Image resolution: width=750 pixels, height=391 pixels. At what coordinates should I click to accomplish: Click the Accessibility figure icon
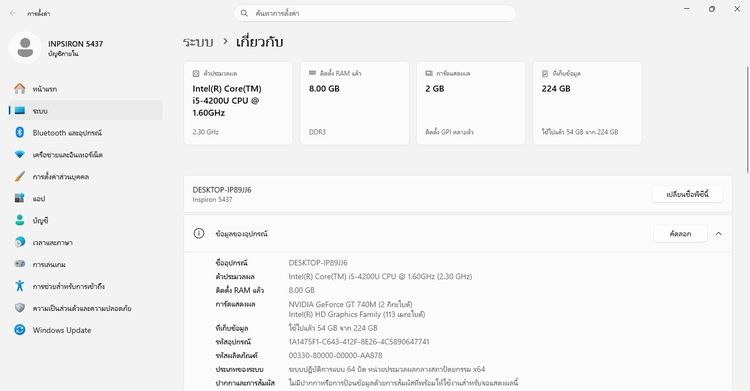(20, 286)
